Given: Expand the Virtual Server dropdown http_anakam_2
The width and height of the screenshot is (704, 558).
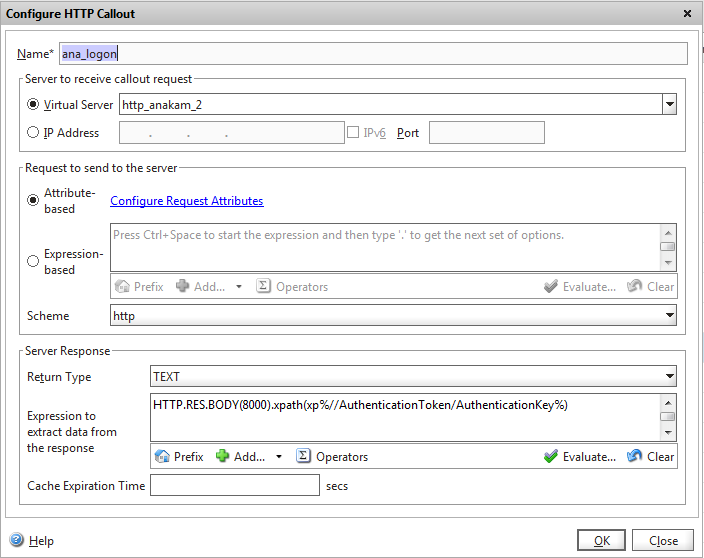Looking at the screenshot, I should [x=669, y=105].
